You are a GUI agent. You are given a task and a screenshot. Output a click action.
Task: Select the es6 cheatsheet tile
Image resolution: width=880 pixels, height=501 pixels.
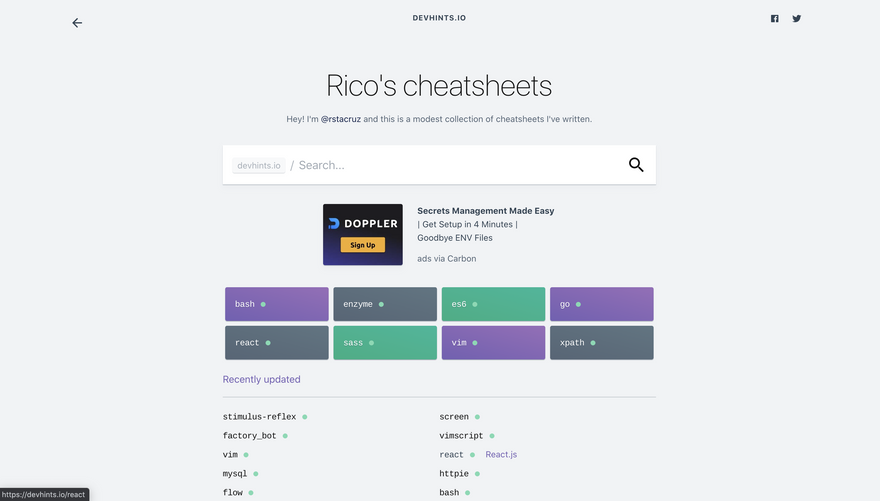pyautogui.click(x=493, y=304)
